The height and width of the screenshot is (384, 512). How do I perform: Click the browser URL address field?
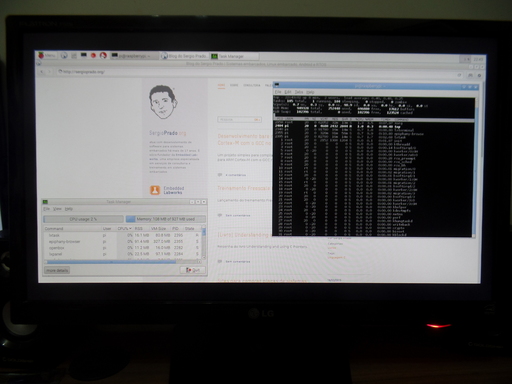pos(257,72)
